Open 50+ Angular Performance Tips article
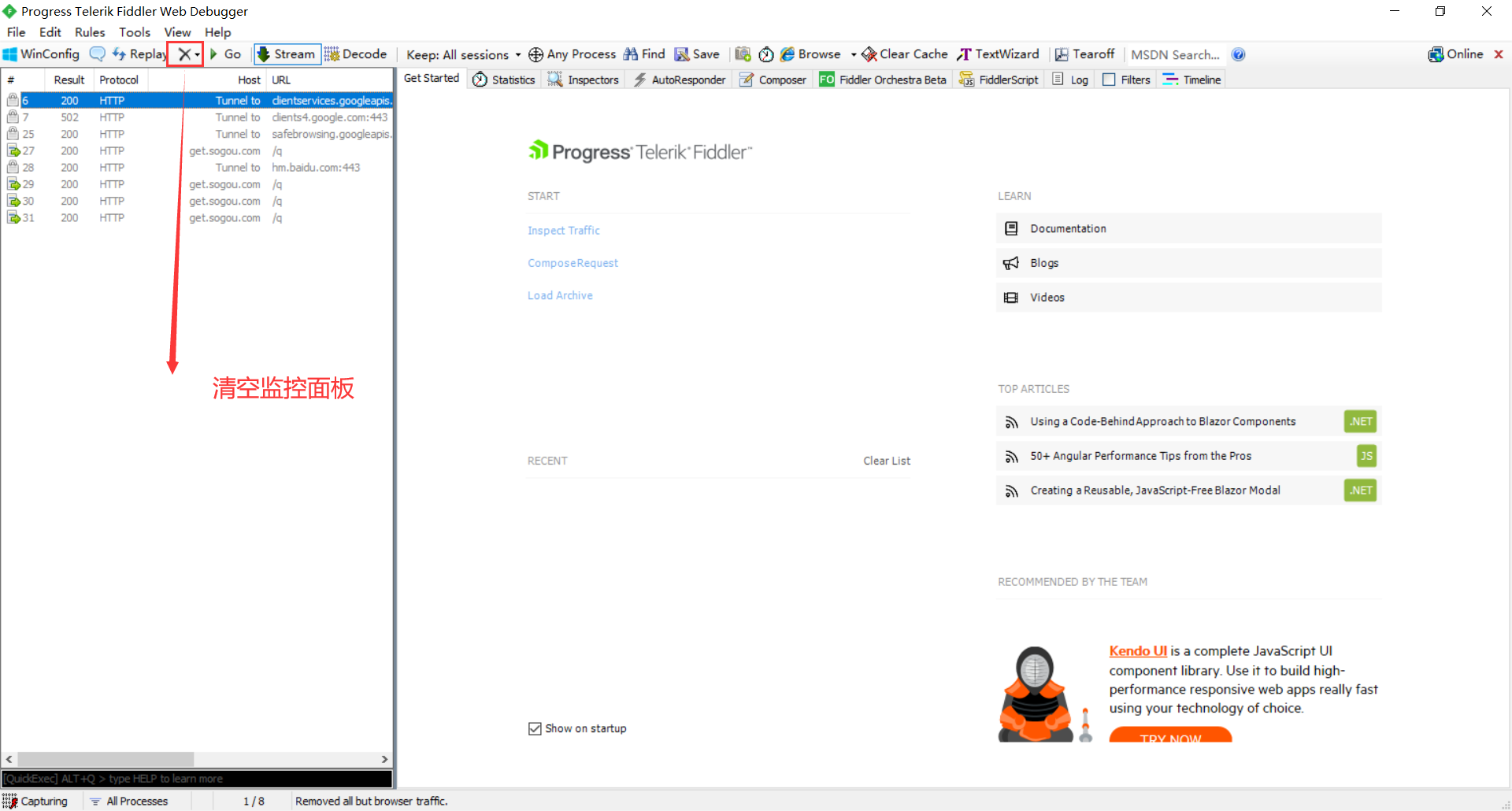The image size is (1512, 811). tap(1189, 456)
